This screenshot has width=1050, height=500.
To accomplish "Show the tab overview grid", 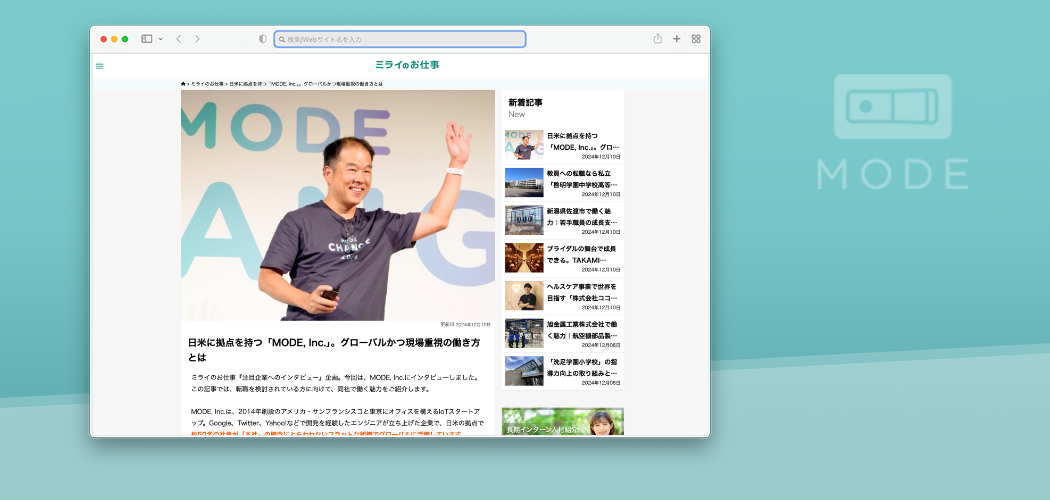I will tap(696, 39).
